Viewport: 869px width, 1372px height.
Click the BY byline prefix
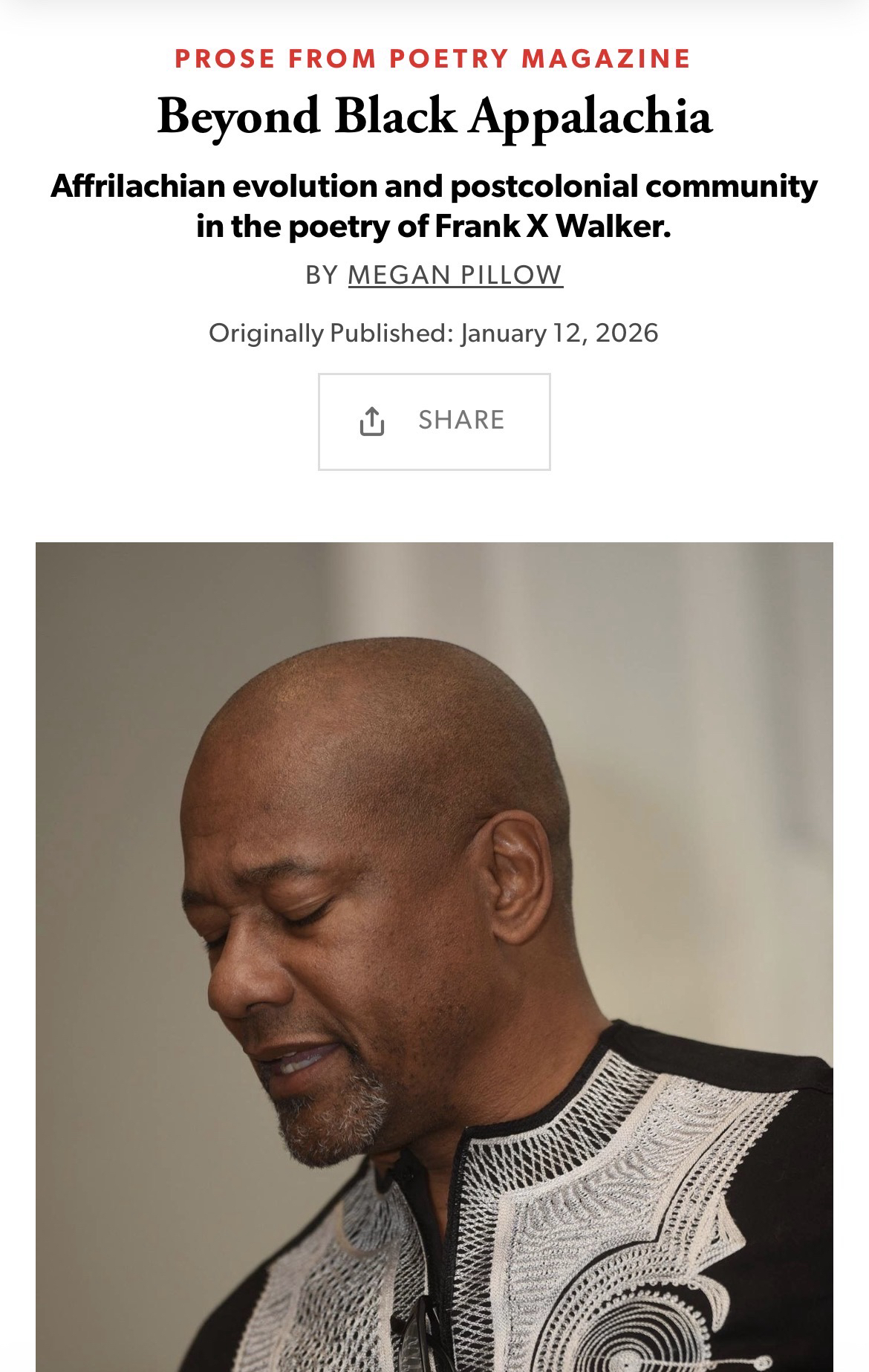click(322, 275)
